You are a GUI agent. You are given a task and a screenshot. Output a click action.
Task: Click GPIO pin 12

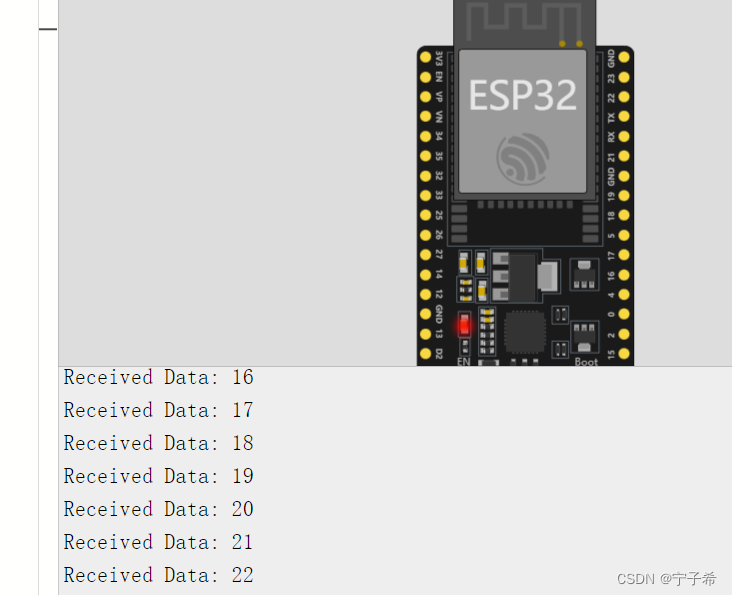(425, 294)
